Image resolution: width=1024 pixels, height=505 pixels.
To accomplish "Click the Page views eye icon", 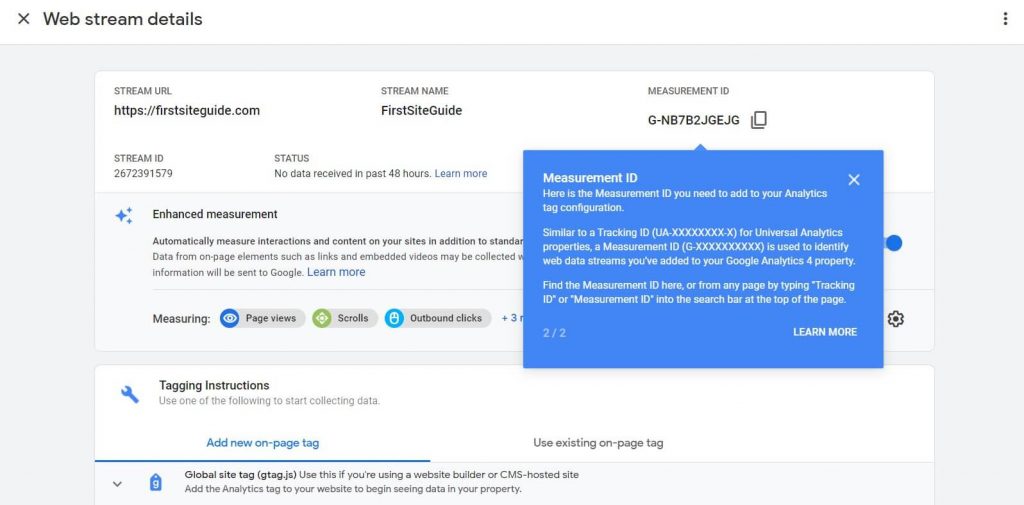I will pos(231,319).
